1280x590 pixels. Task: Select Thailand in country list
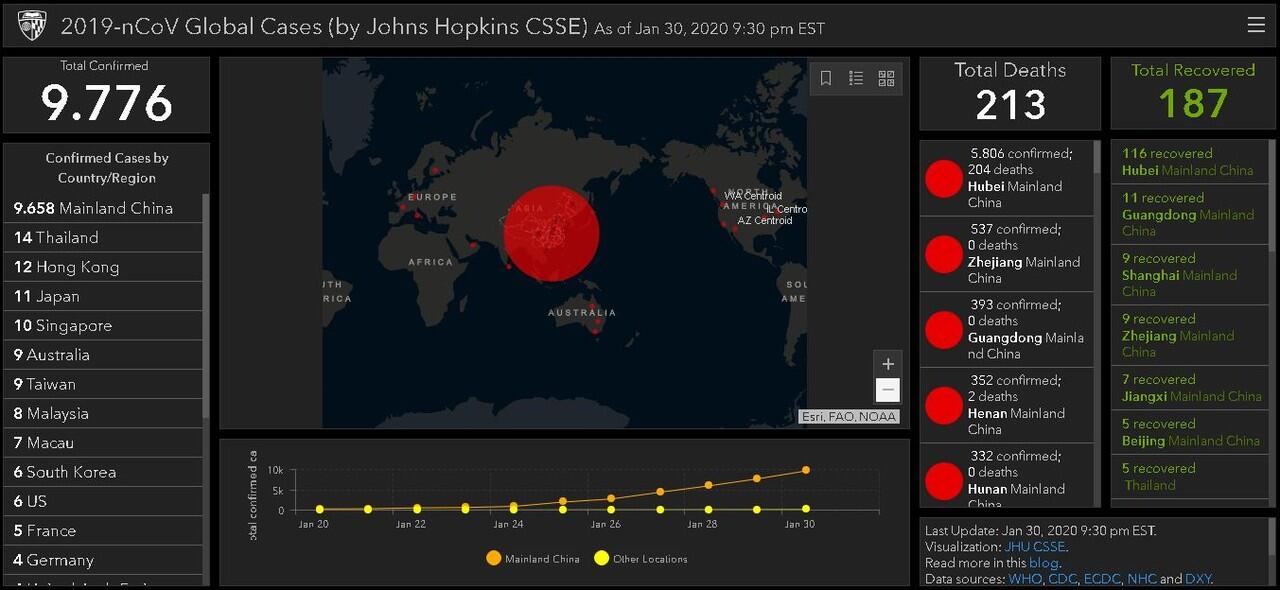pos(103,238)
